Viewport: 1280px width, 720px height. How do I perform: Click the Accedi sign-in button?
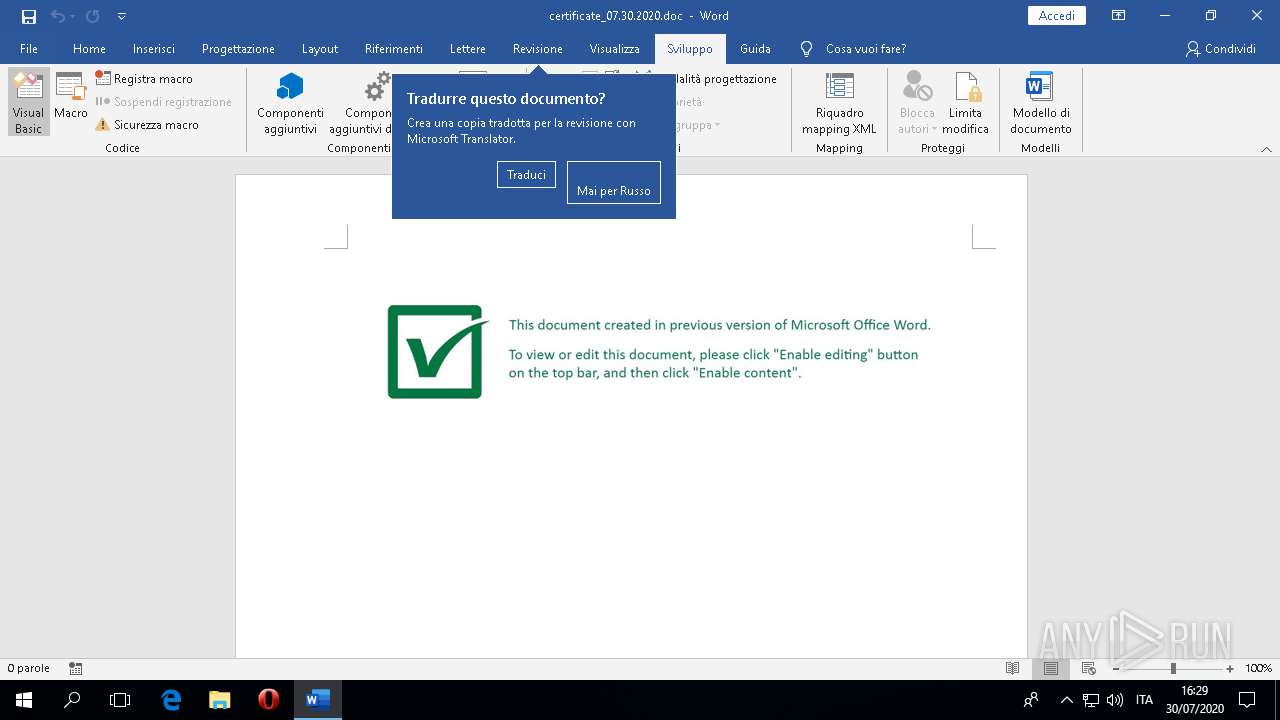tap(1057, 16)
